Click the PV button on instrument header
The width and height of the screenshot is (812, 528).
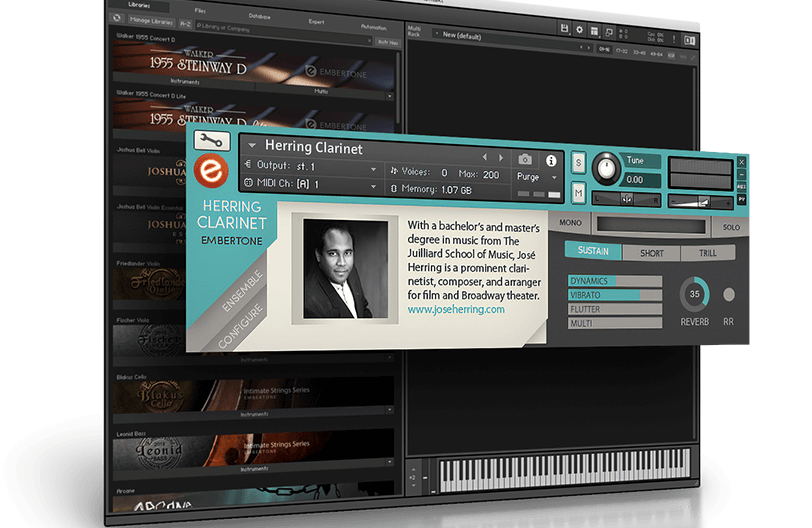click(x=742, y=199)
